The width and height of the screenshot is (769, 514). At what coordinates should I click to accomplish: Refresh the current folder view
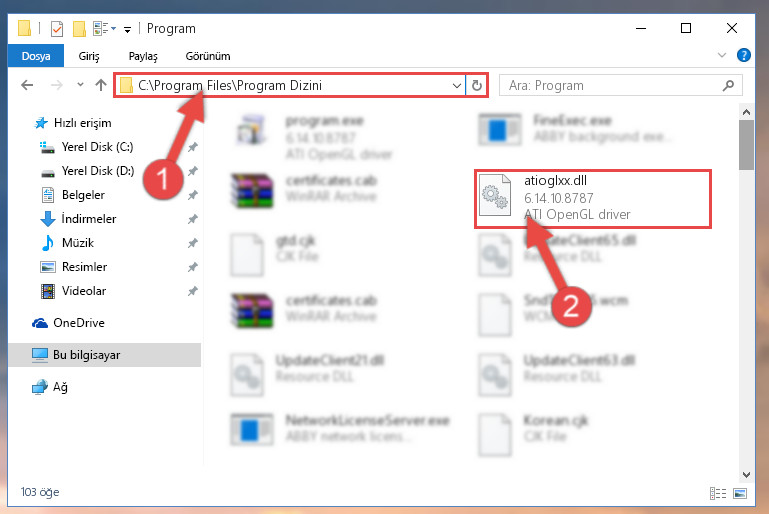point(476,85)
